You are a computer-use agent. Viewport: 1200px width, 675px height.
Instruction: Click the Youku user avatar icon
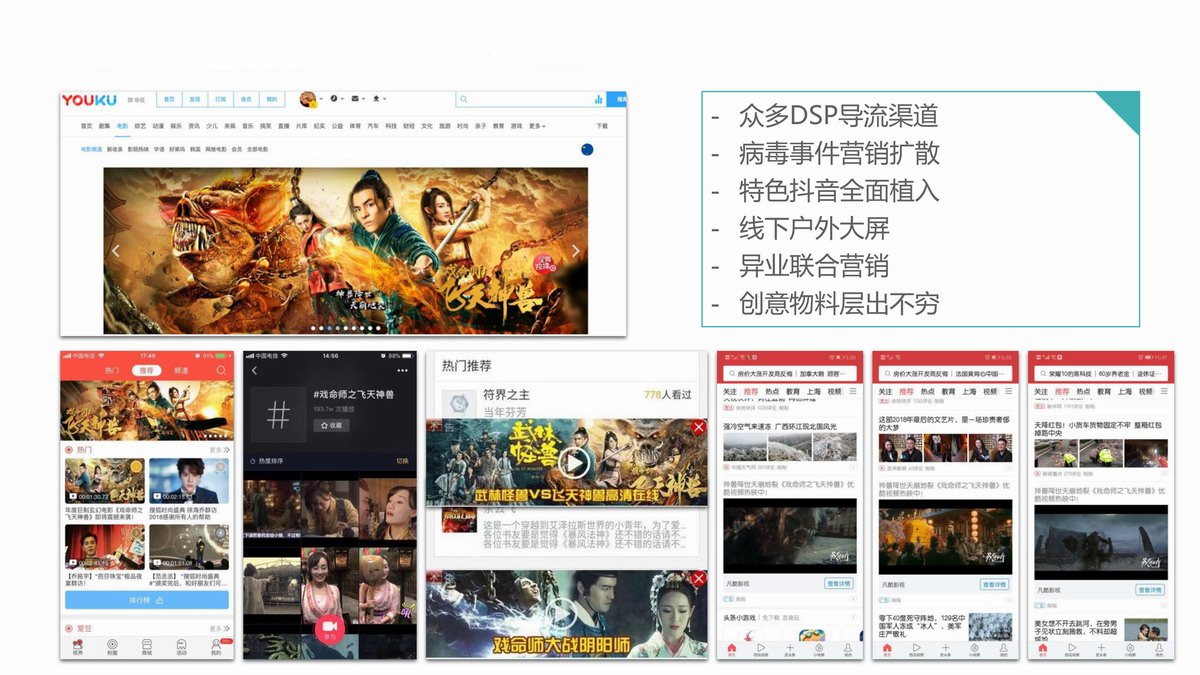(309, 99)
